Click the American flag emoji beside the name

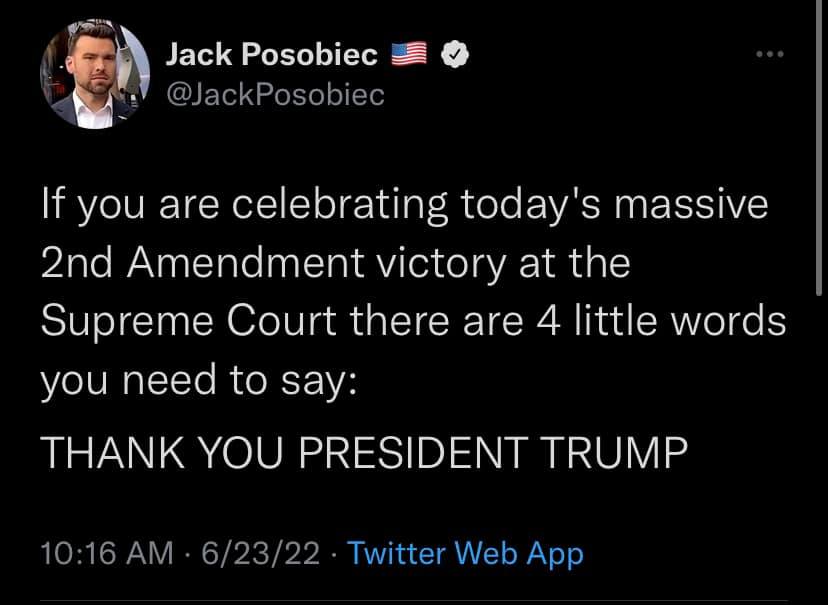(407, 57)
